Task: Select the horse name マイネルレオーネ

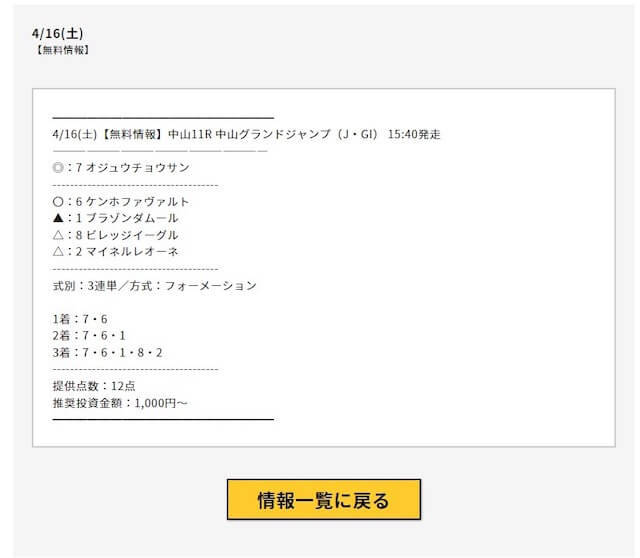Action: tap(132, 252)
